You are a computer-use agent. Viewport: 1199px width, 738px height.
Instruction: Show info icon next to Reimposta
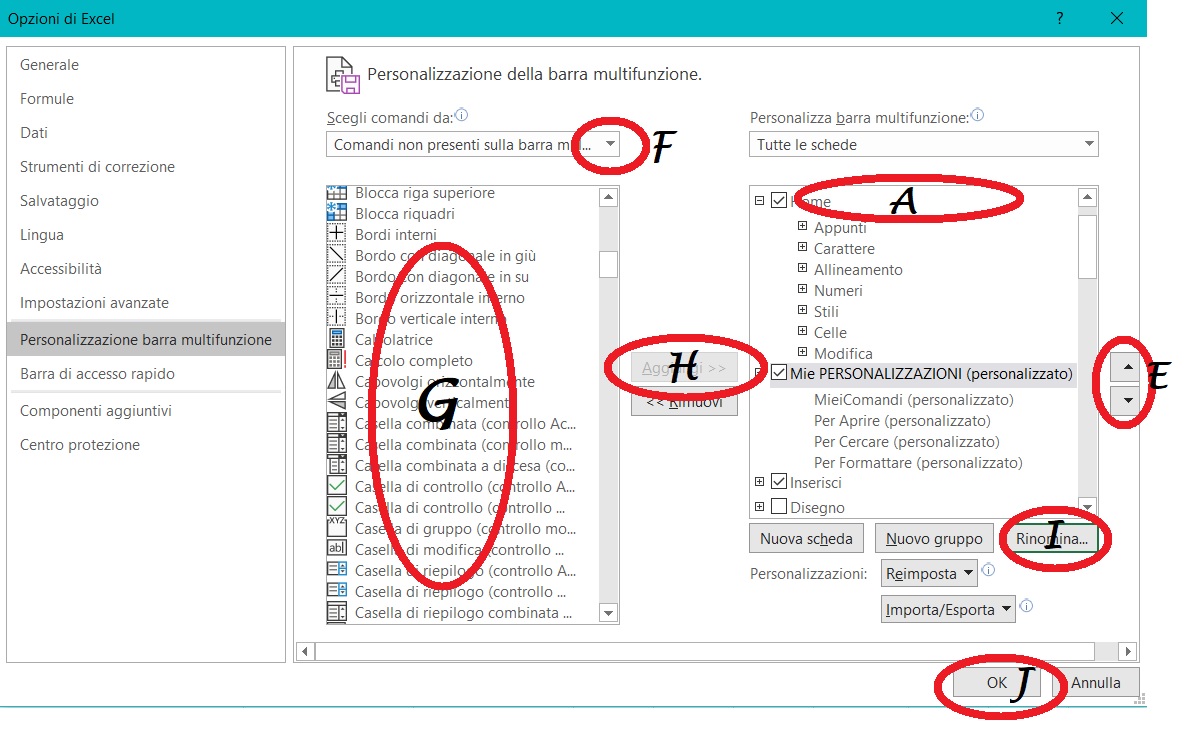988,570
